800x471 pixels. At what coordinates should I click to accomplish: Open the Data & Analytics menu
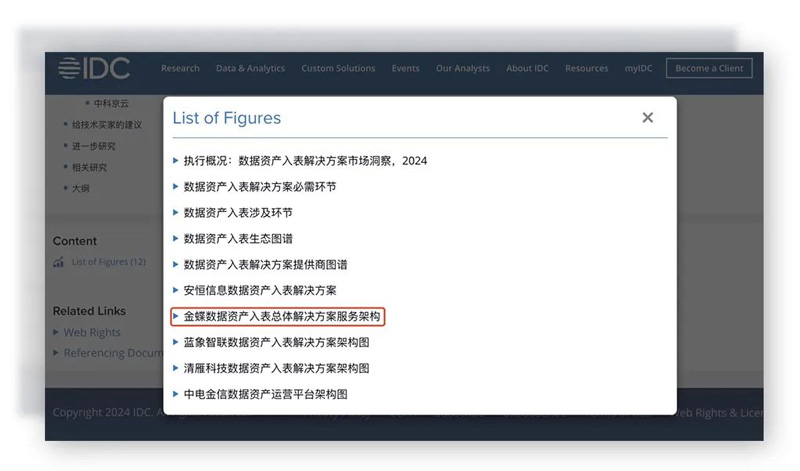click(x=250, y=69)
